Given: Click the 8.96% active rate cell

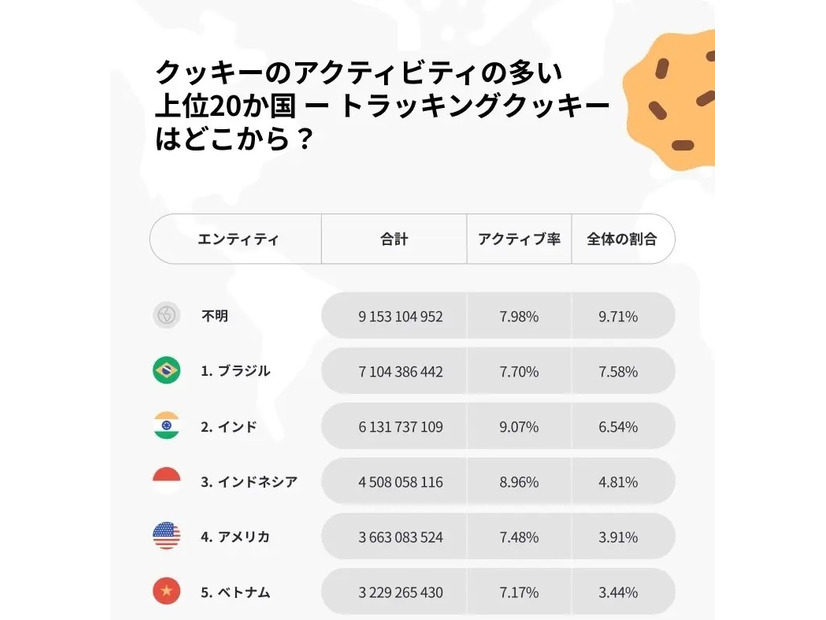Looking at the screenshot, I should (x=519, y=481).
